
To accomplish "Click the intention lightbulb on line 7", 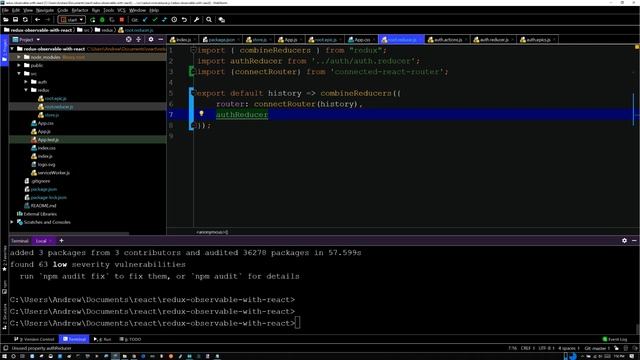I will click(201, 113).
